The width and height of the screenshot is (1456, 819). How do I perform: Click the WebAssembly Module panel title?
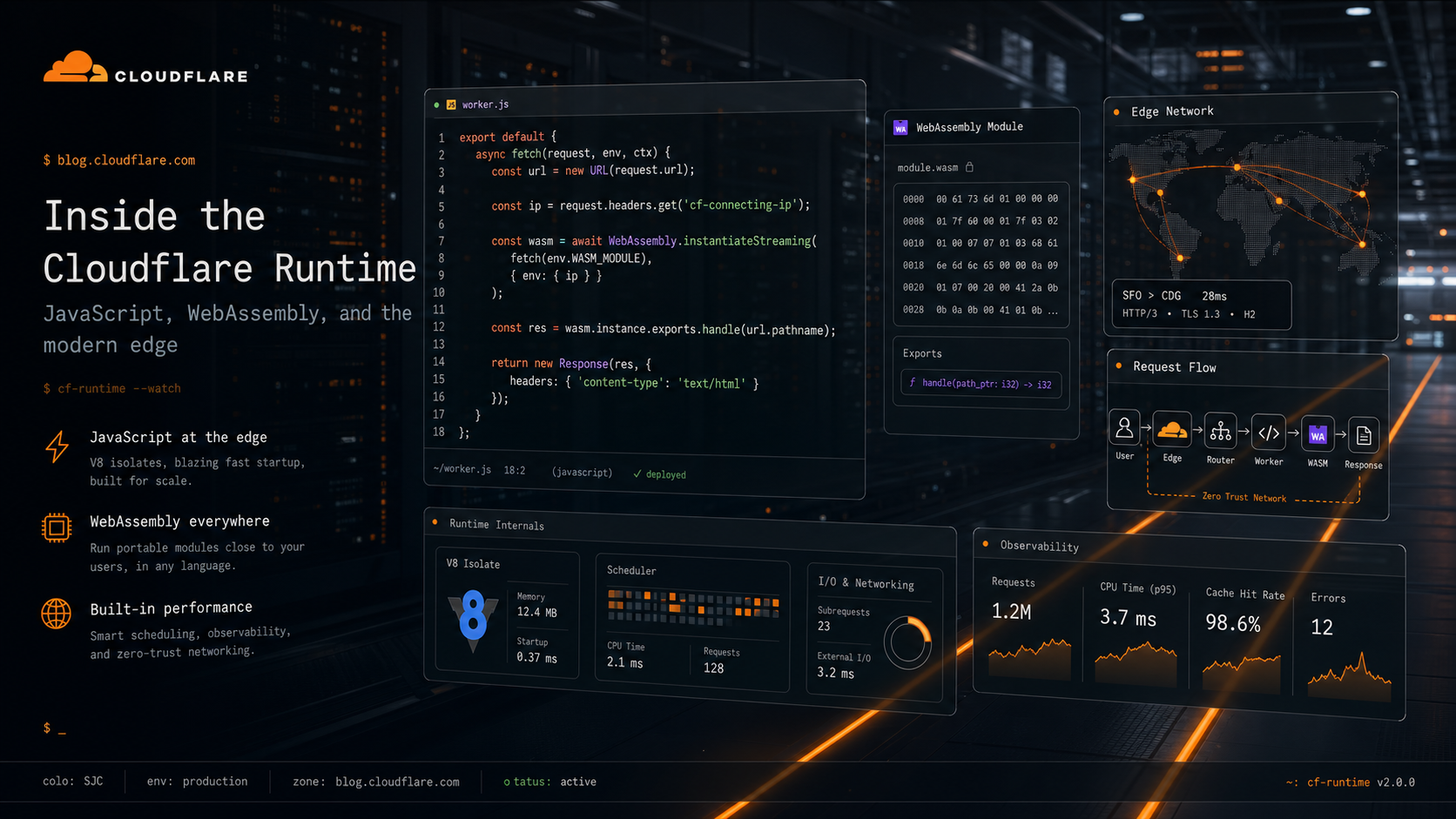pyautogui.click(x=969, y=127)
